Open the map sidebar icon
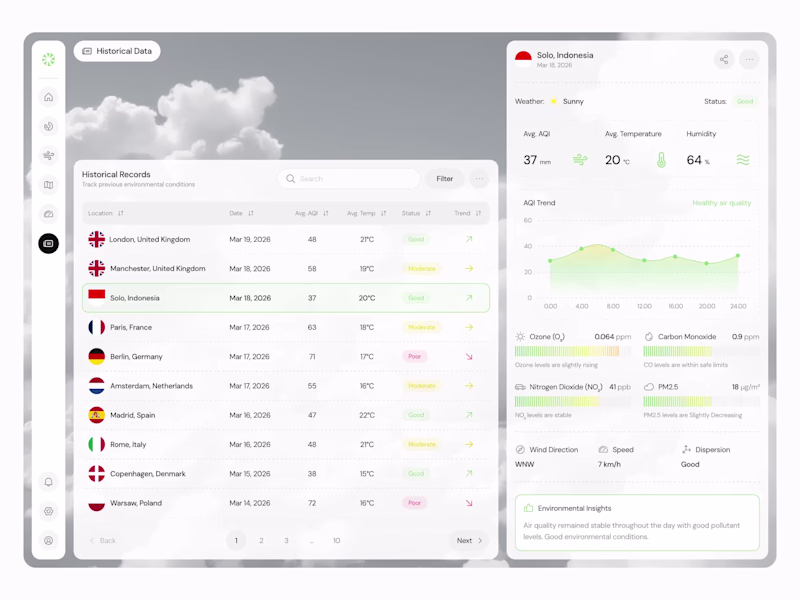This screenshot has width=800, height=600. [48, 185]
